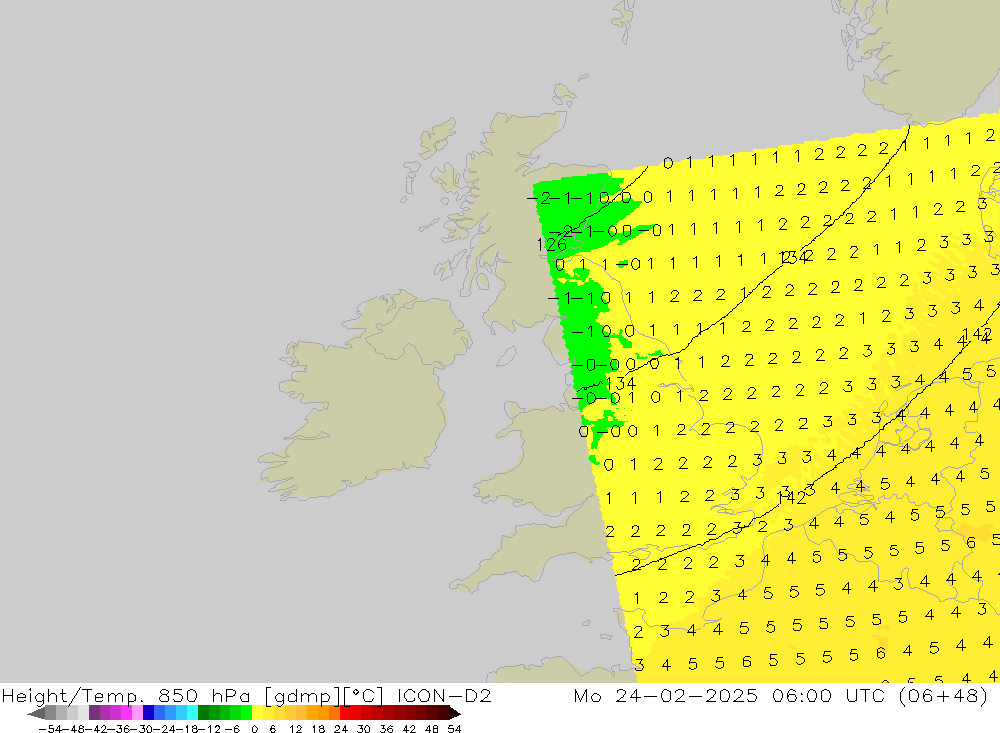Image resolution: width=1000 pixels, height=733 pixels.
Task: Click the legend tick label '36'
Action: click(386, 729)
